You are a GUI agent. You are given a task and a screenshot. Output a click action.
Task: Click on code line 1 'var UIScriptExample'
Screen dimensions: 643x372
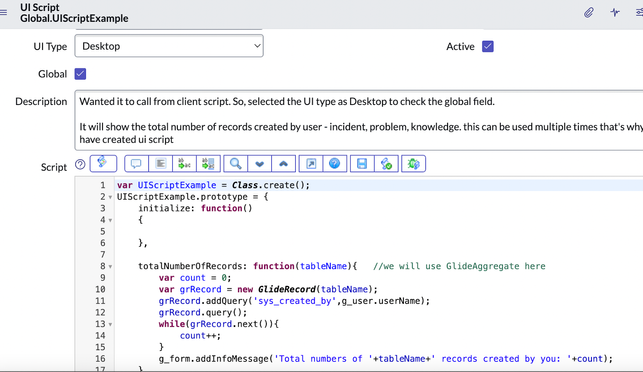pyautogui.click(x=213, y=185)
